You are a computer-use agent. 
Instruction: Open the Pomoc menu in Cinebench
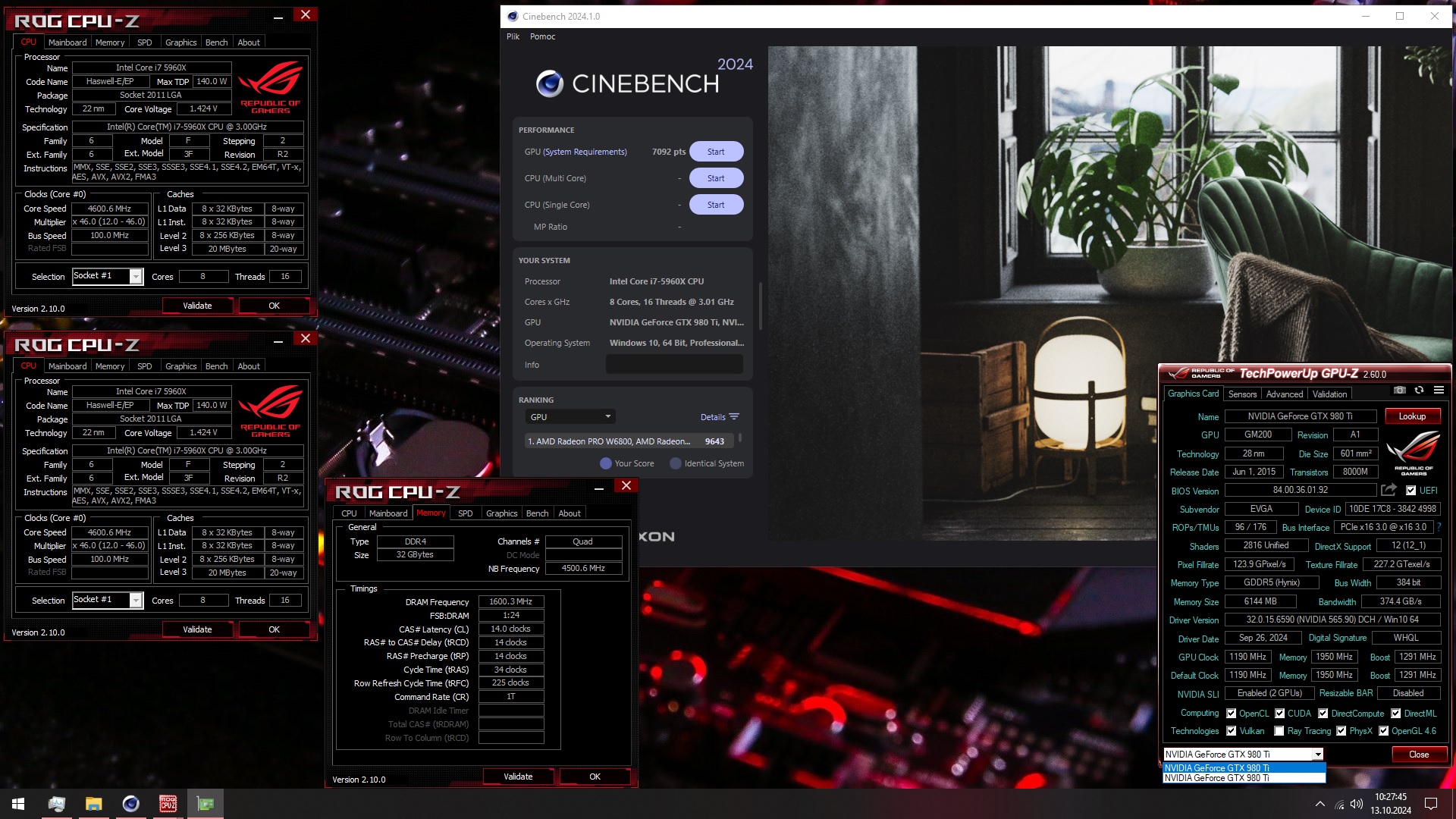[x=542, y=36]
